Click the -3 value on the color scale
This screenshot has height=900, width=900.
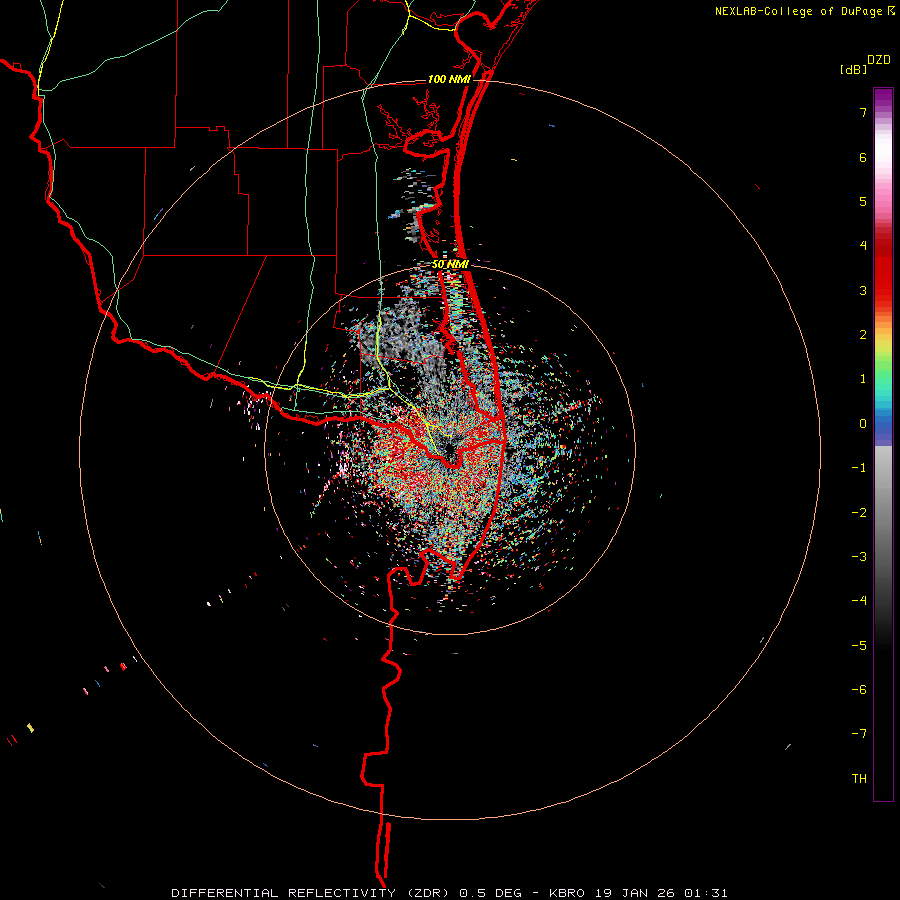(x=859, y=557)
